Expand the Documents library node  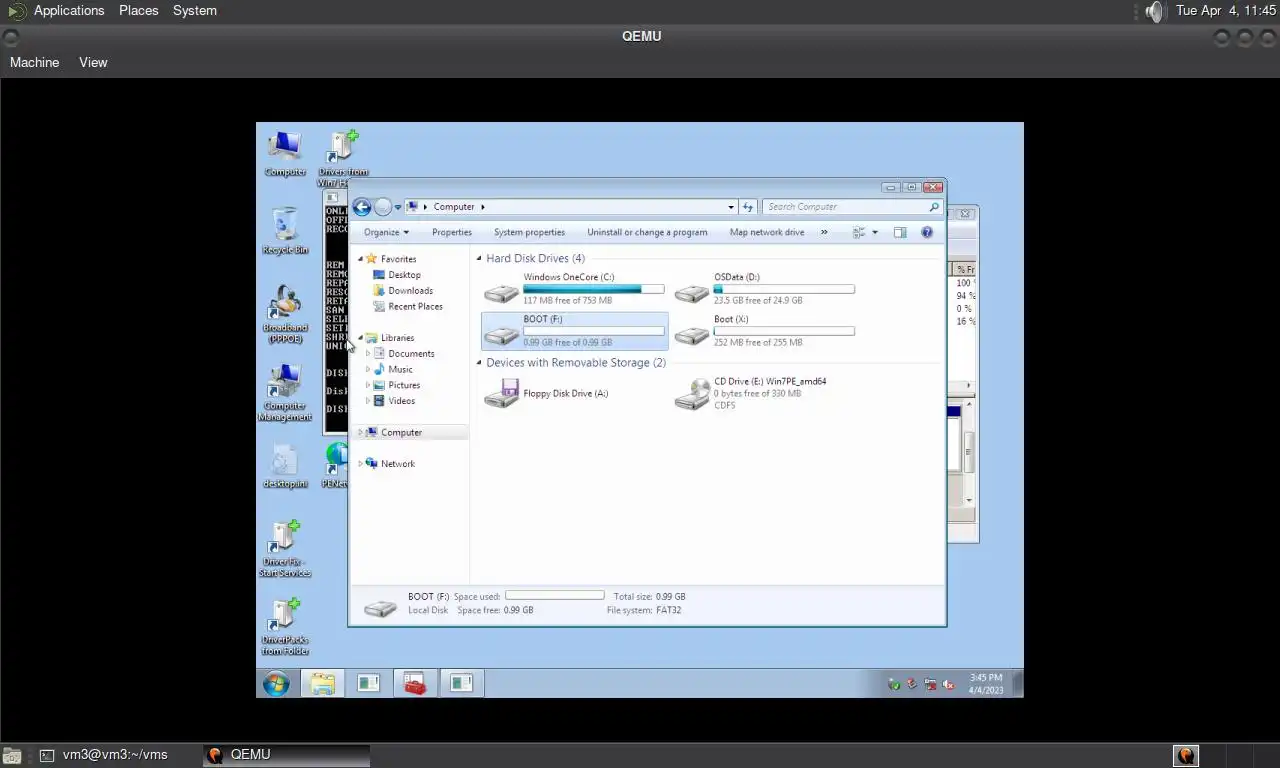coord(368,354)
